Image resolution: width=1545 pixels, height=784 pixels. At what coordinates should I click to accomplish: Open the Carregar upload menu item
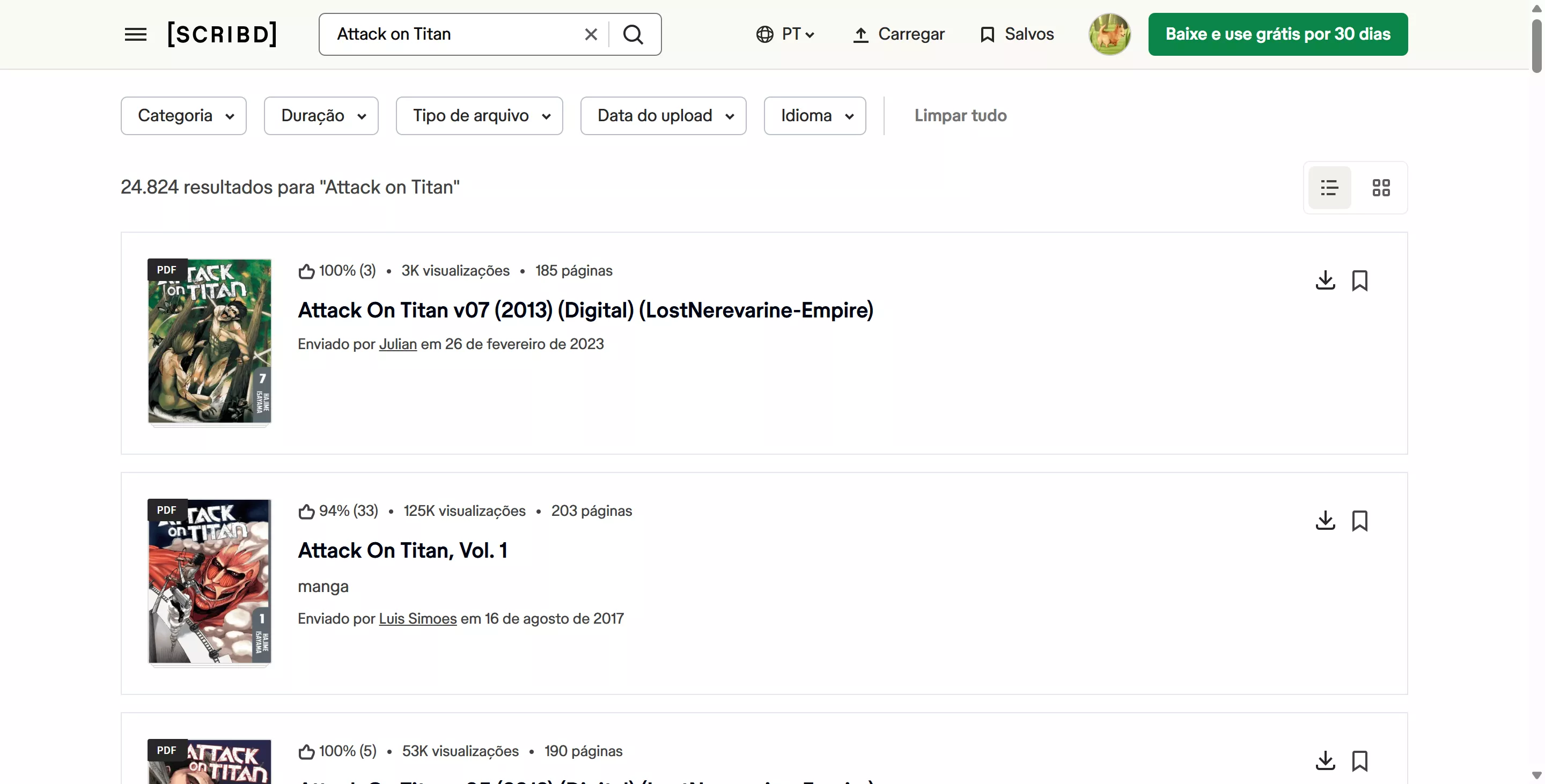pyautogui.click(x=899, y=34)
